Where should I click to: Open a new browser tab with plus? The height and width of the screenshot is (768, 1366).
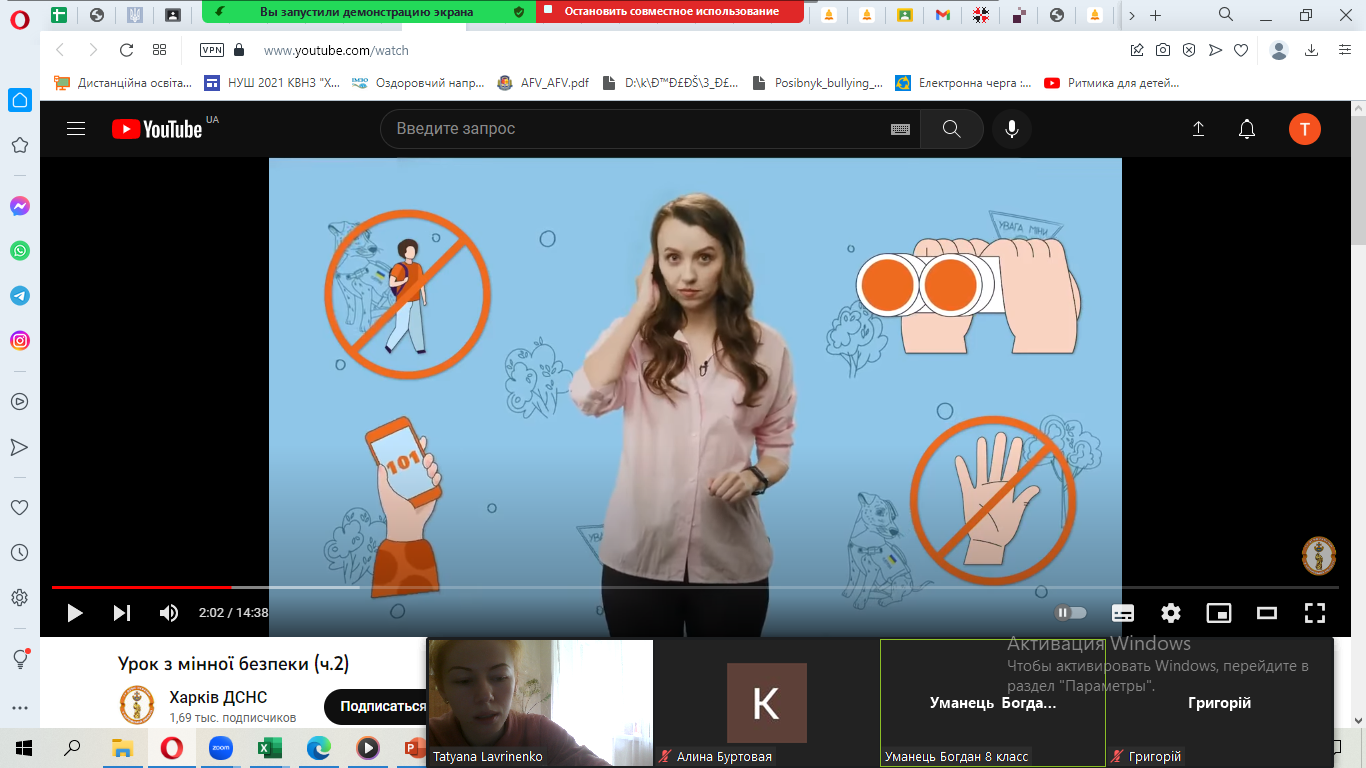click(1156, 15)
